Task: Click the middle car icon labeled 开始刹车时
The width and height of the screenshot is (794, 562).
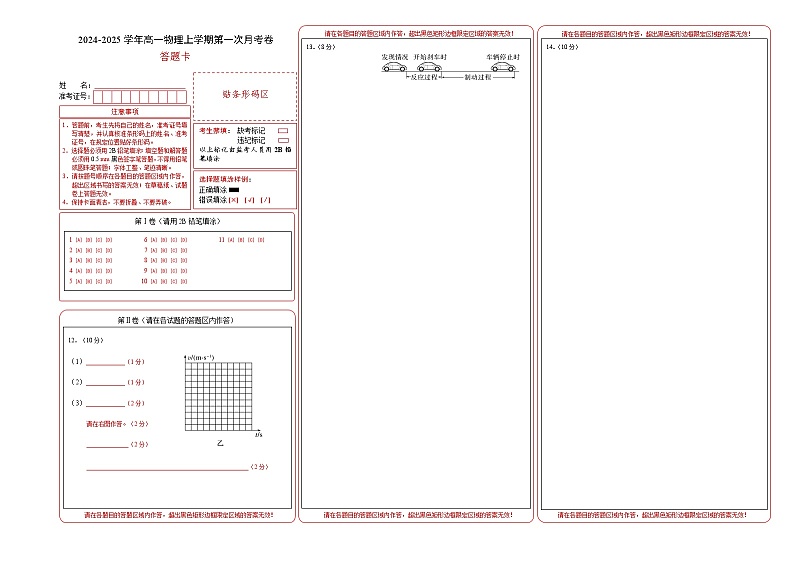Action: (x=430, y=68)
